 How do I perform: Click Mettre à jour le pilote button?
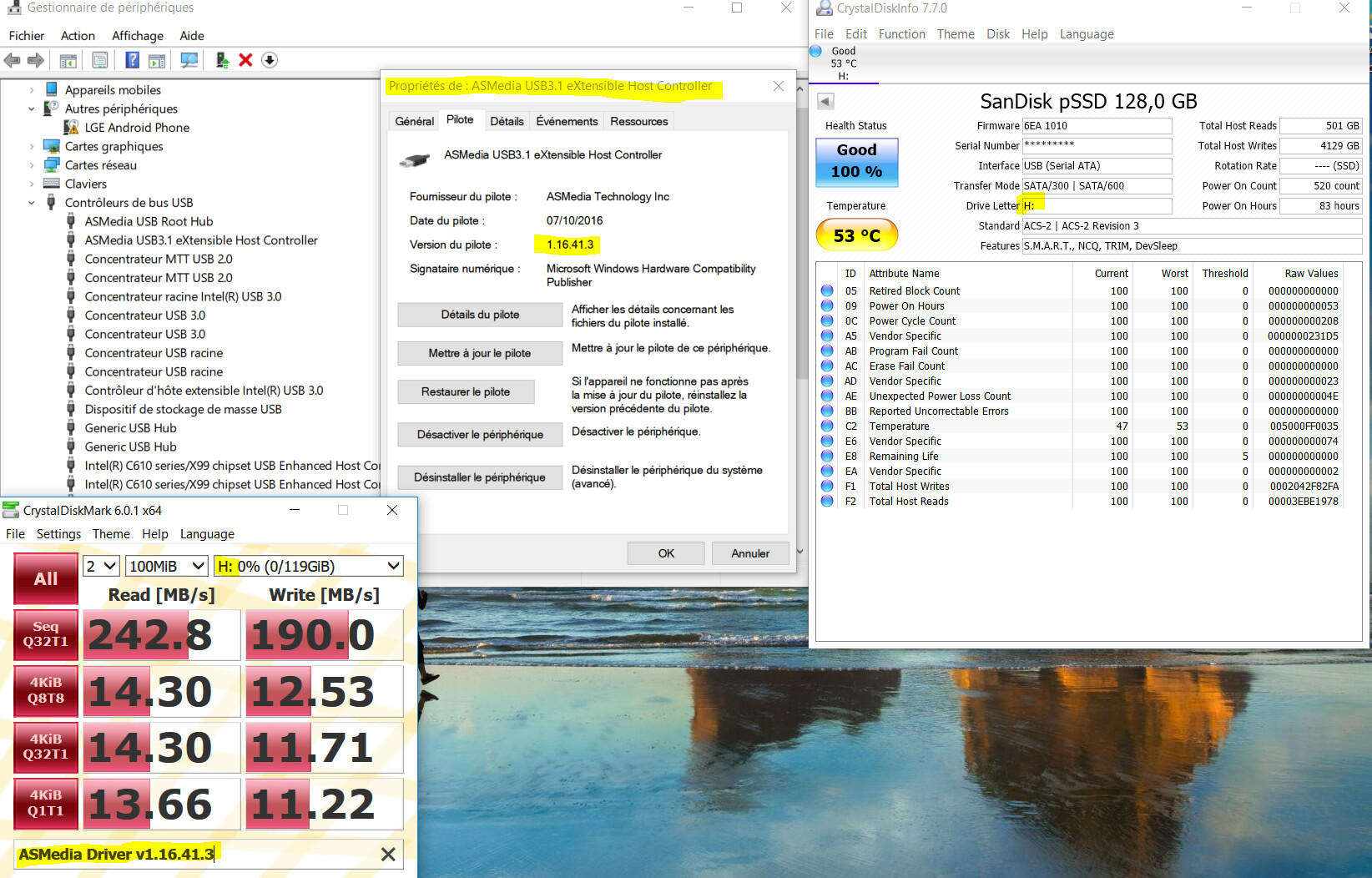coord(480,353)
